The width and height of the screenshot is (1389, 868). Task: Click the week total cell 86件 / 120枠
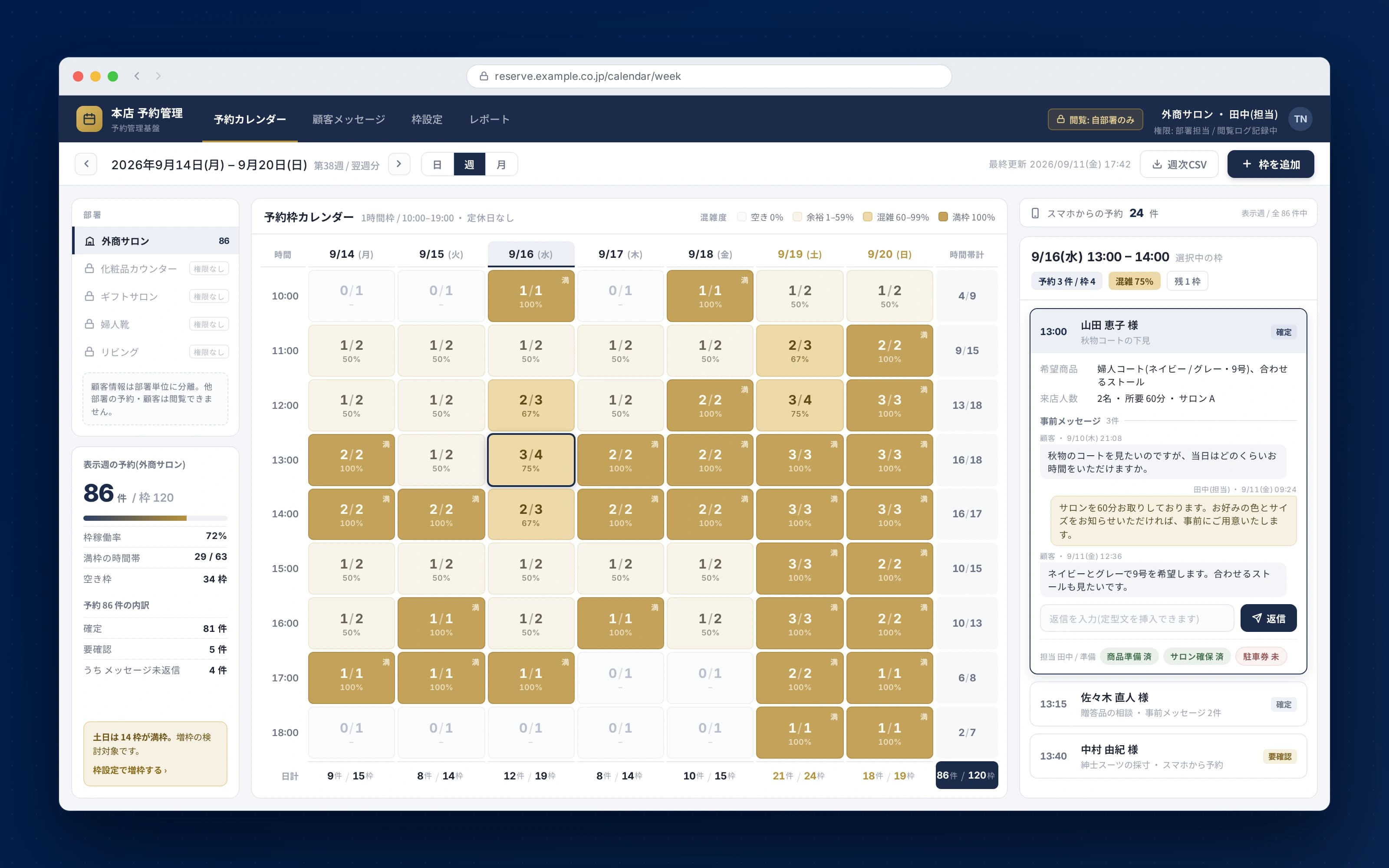tap(967, 775)
